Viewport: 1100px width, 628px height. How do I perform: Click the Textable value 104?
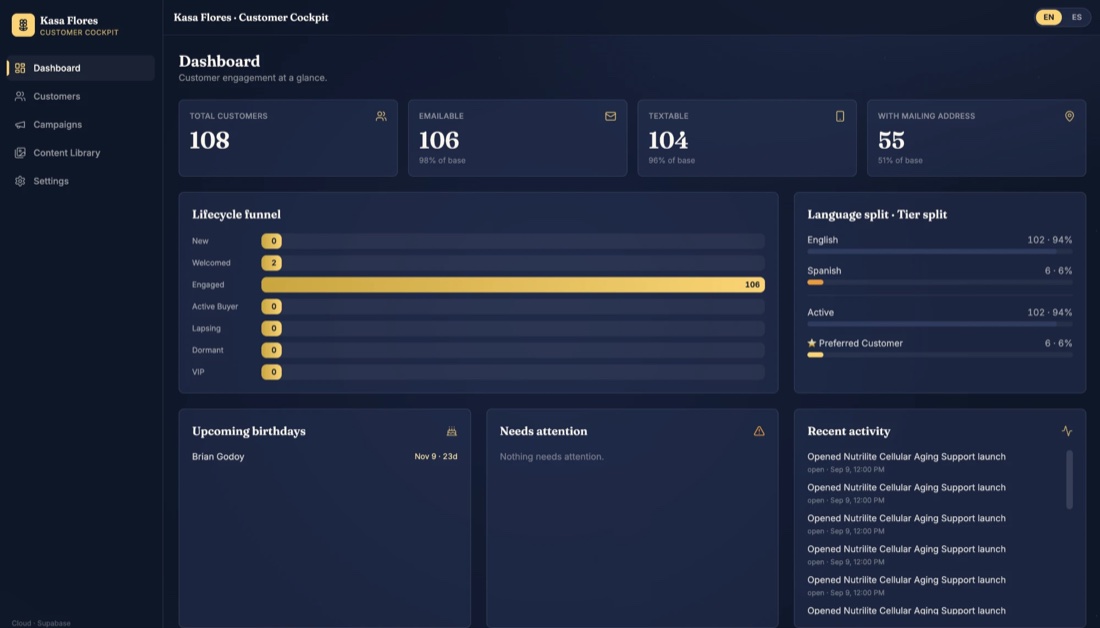668,140
